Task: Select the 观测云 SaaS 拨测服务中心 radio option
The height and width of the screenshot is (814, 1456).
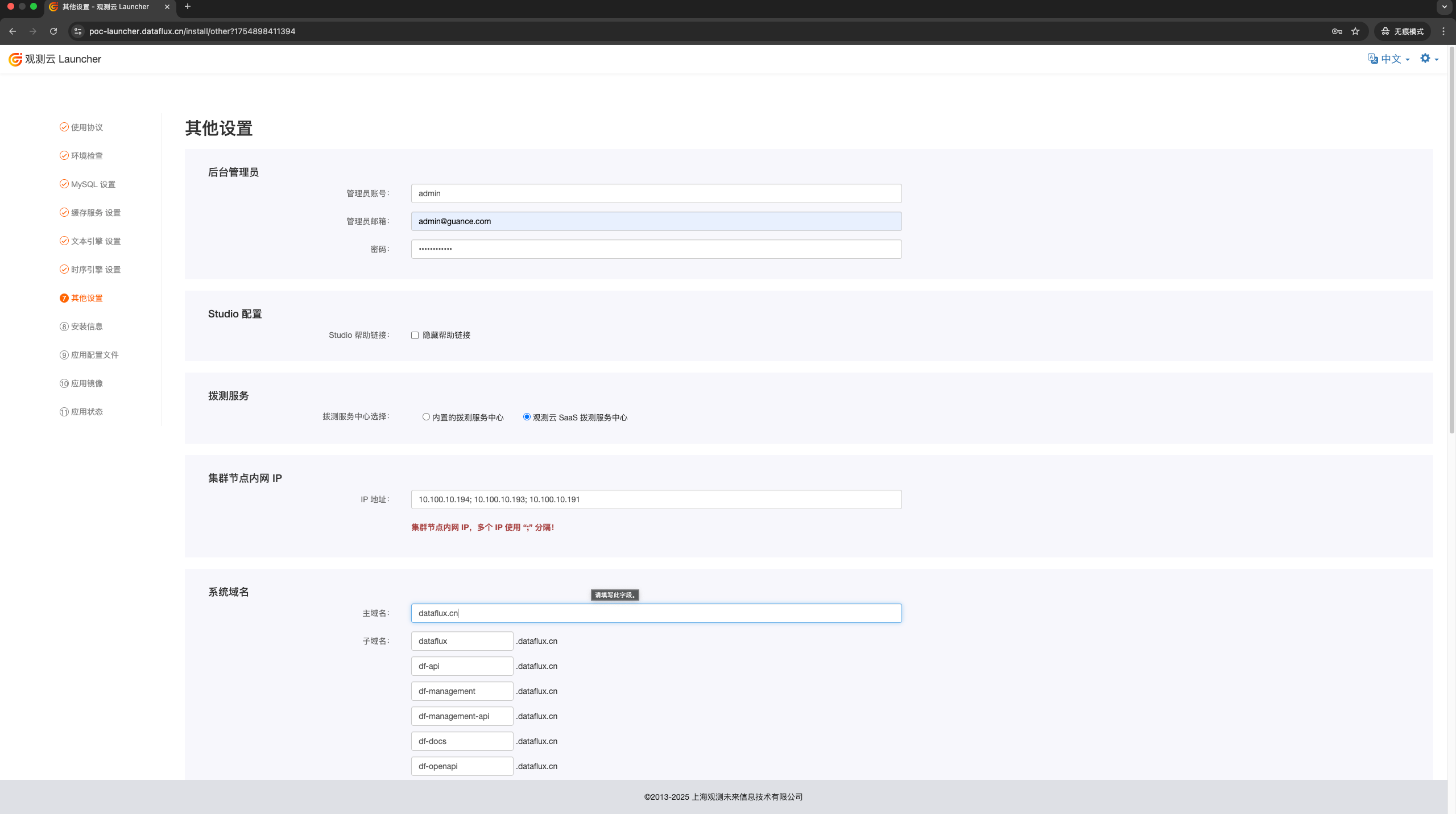Action: coord(527,417)
